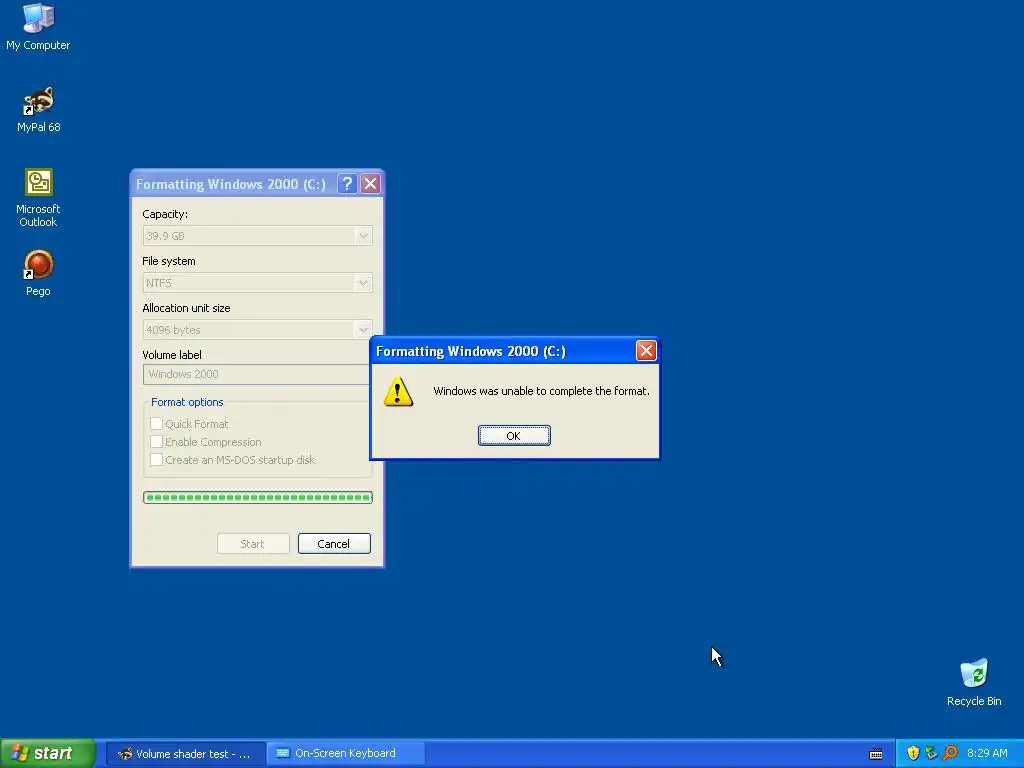
Task: Click OK to dismiss the format error
Action: click(x=514, y=436)
